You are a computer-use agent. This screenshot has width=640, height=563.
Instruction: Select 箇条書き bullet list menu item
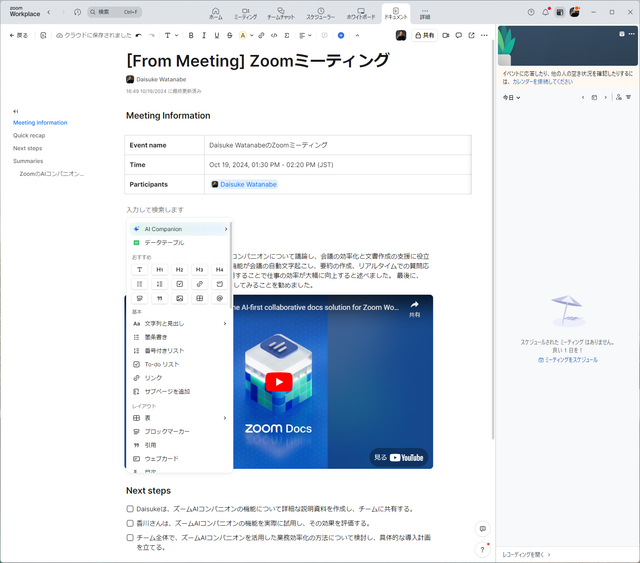(179, 337)
